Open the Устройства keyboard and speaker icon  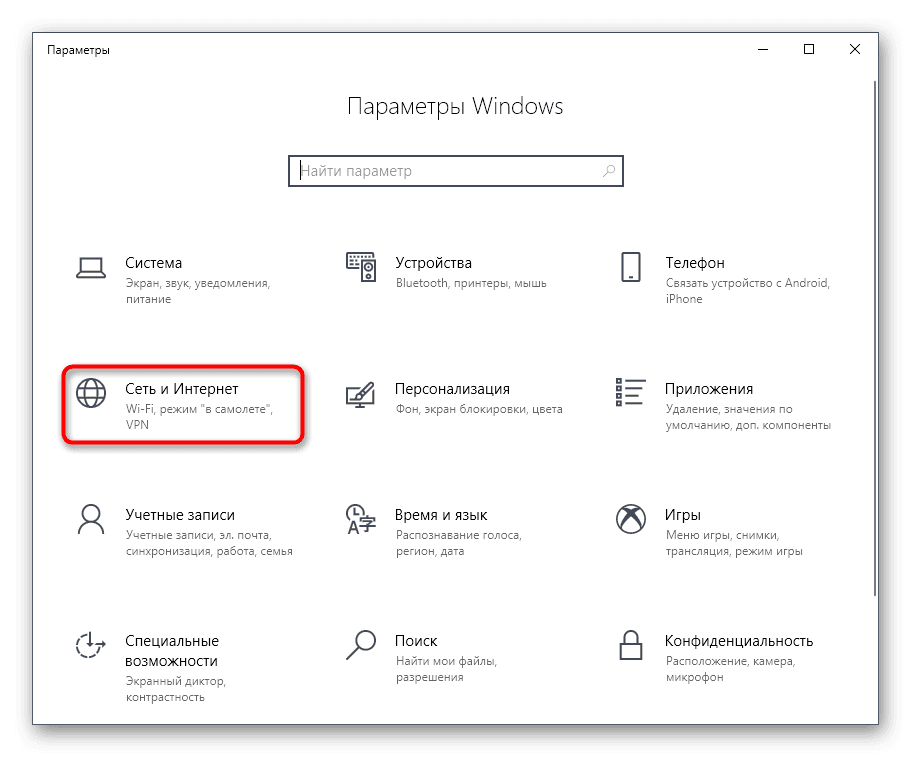(361, 267)
